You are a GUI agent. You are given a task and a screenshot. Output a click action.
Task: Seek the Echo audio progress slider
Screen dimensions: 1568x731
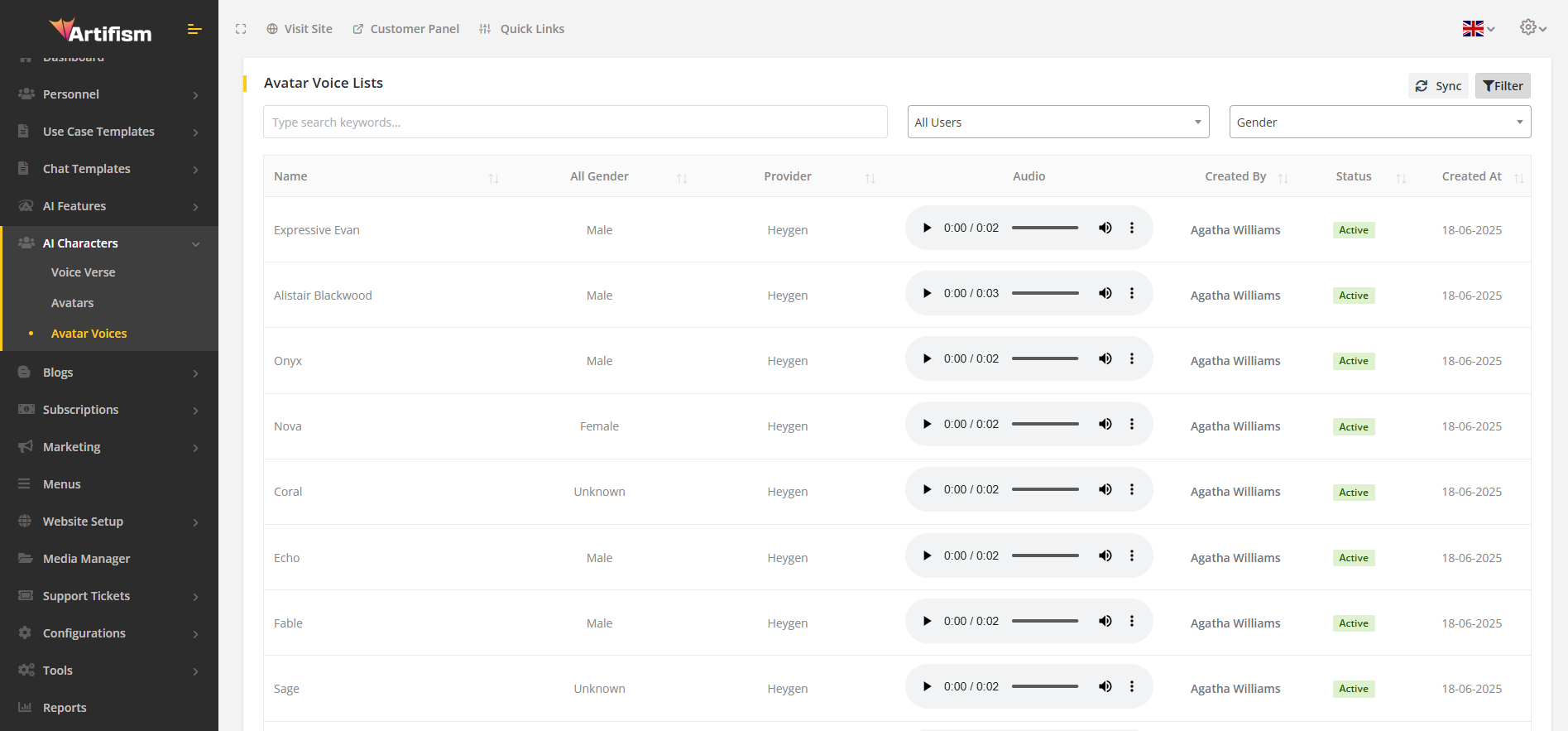1045,556
